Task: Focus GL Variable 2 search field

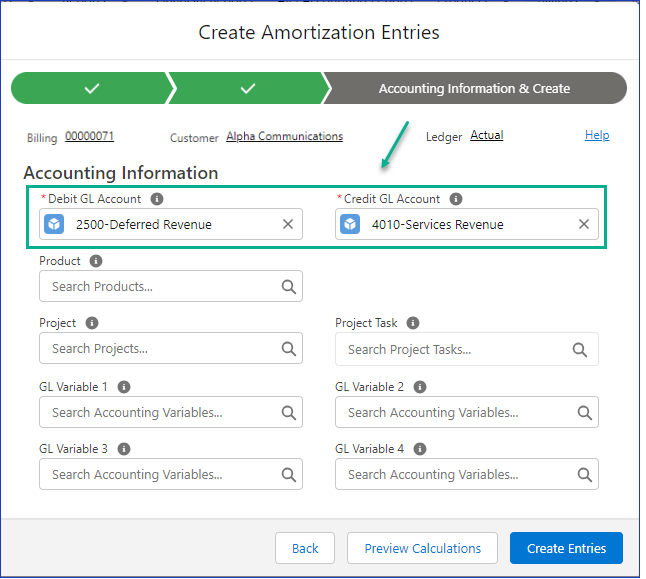Action: pyautogui.click(x=467, y=413)
